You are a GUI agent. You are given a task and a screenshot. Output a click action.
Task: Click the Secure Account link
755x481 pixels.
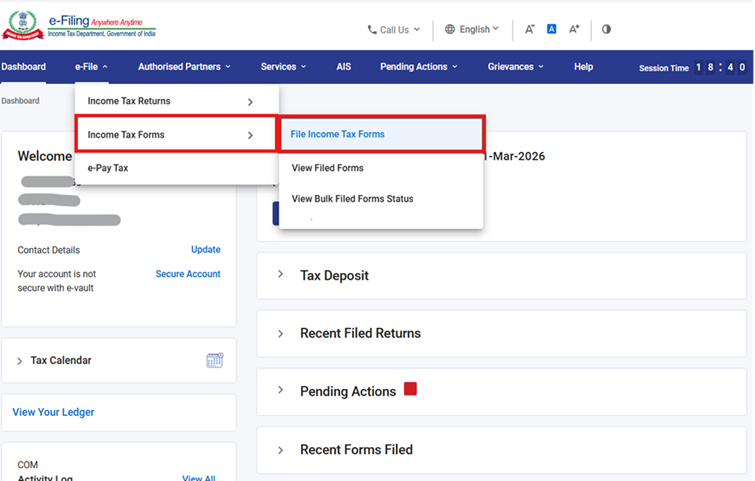pyautogui.click(x=188, y=274)
